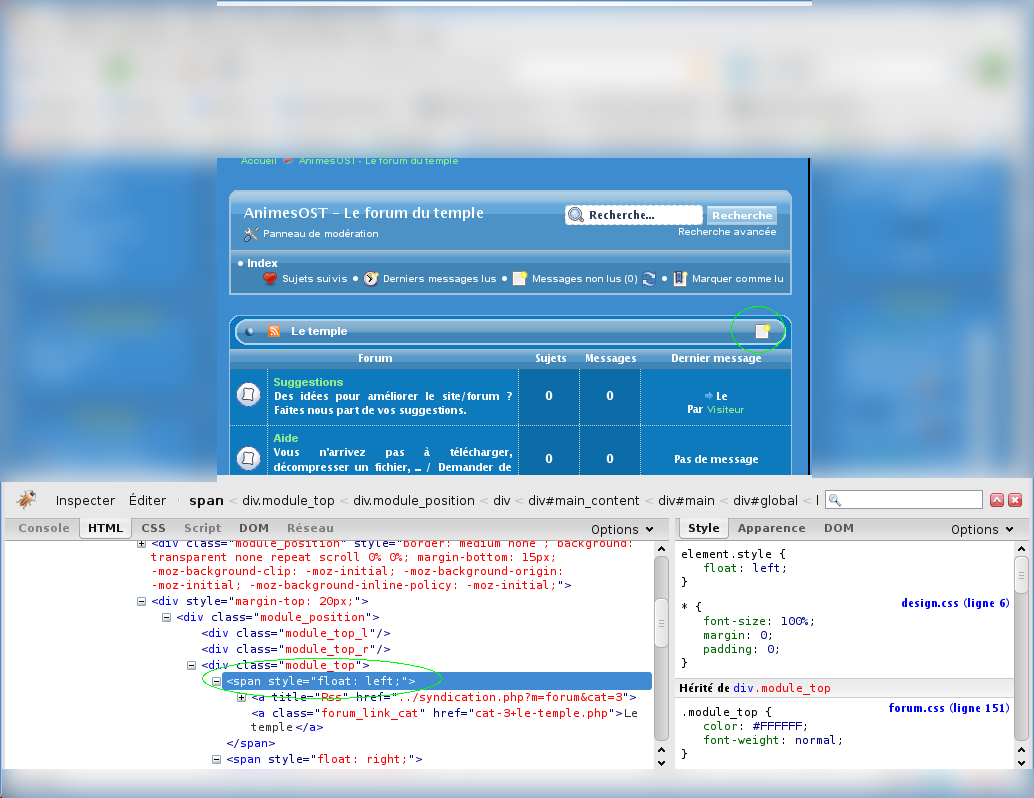This screenshot has width=1034, height=798.
Task: Click the Marquer comme lu bookmark icon
Action: tap(680, 279)
